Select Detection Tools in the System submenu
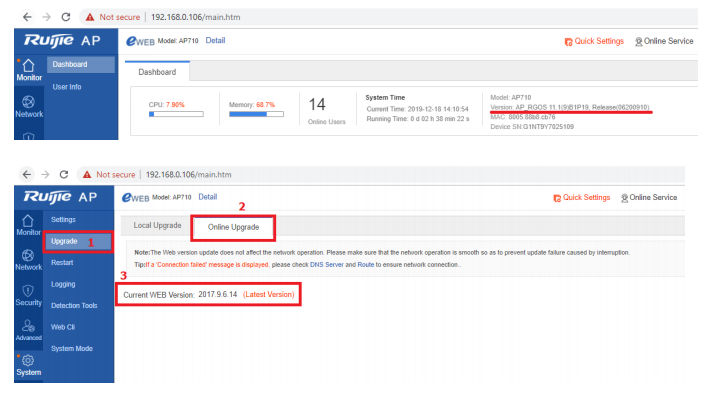The height and width of the screenshot is (393, 712). tap(74, 306)
